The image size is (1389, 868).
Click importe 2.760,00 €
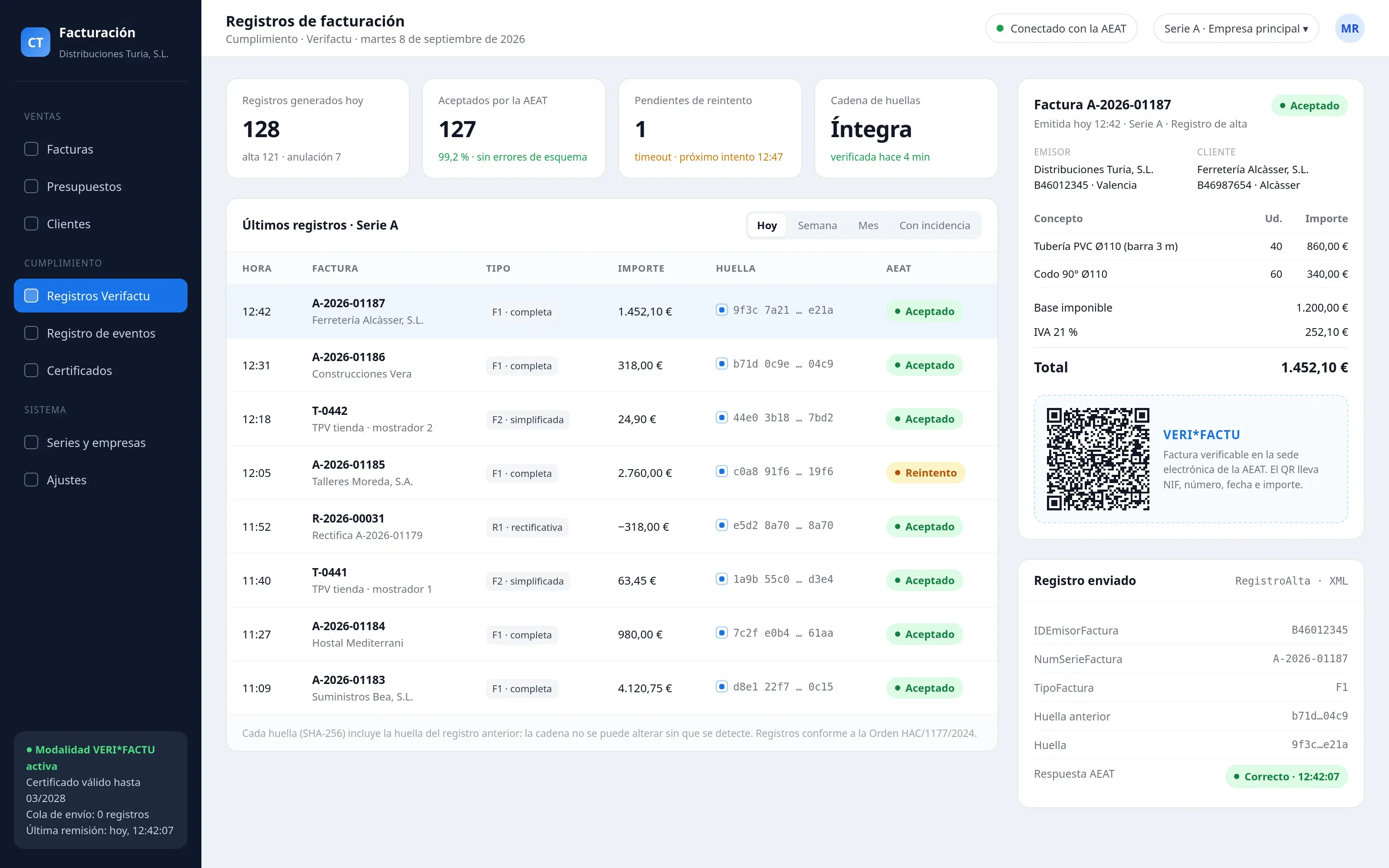point(645,473)
